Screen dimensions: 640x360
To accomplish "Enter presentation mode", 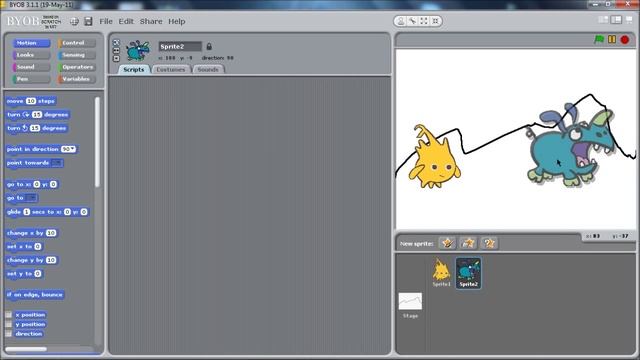I will point(629,20).
